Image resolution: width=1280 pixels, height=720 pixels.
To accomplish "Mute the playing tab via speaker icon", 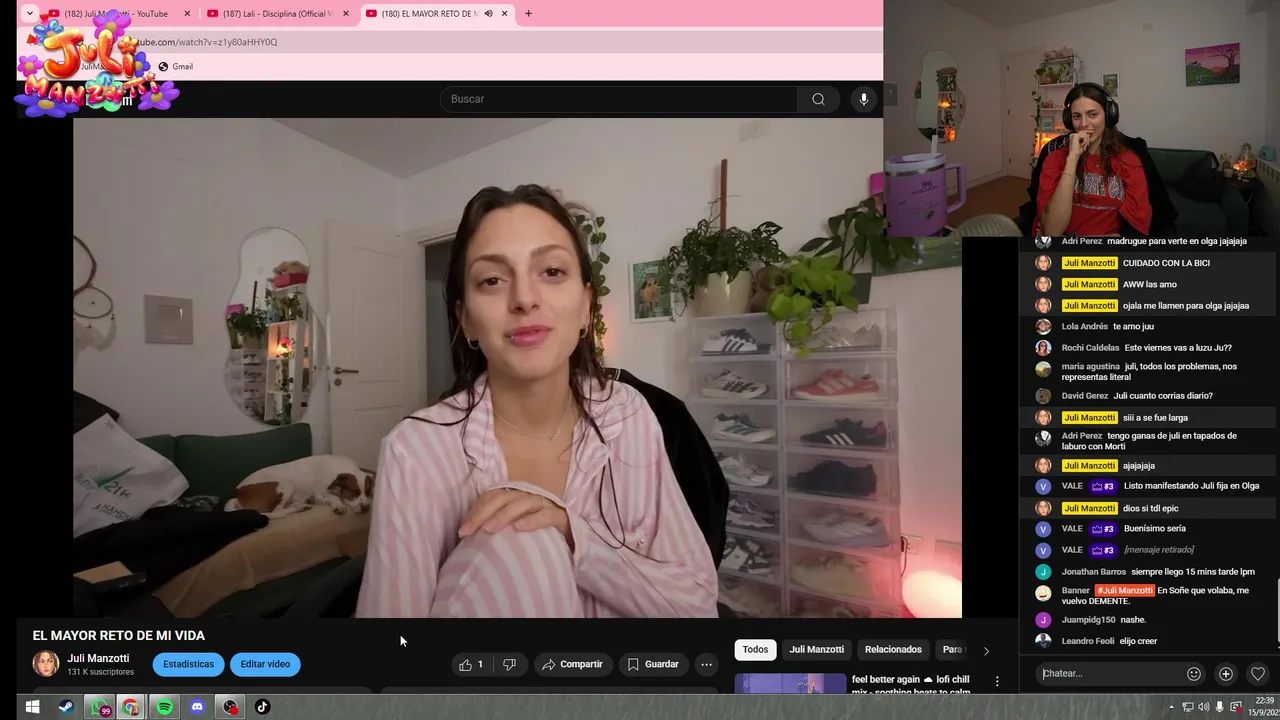I will (x=488, y=14).
